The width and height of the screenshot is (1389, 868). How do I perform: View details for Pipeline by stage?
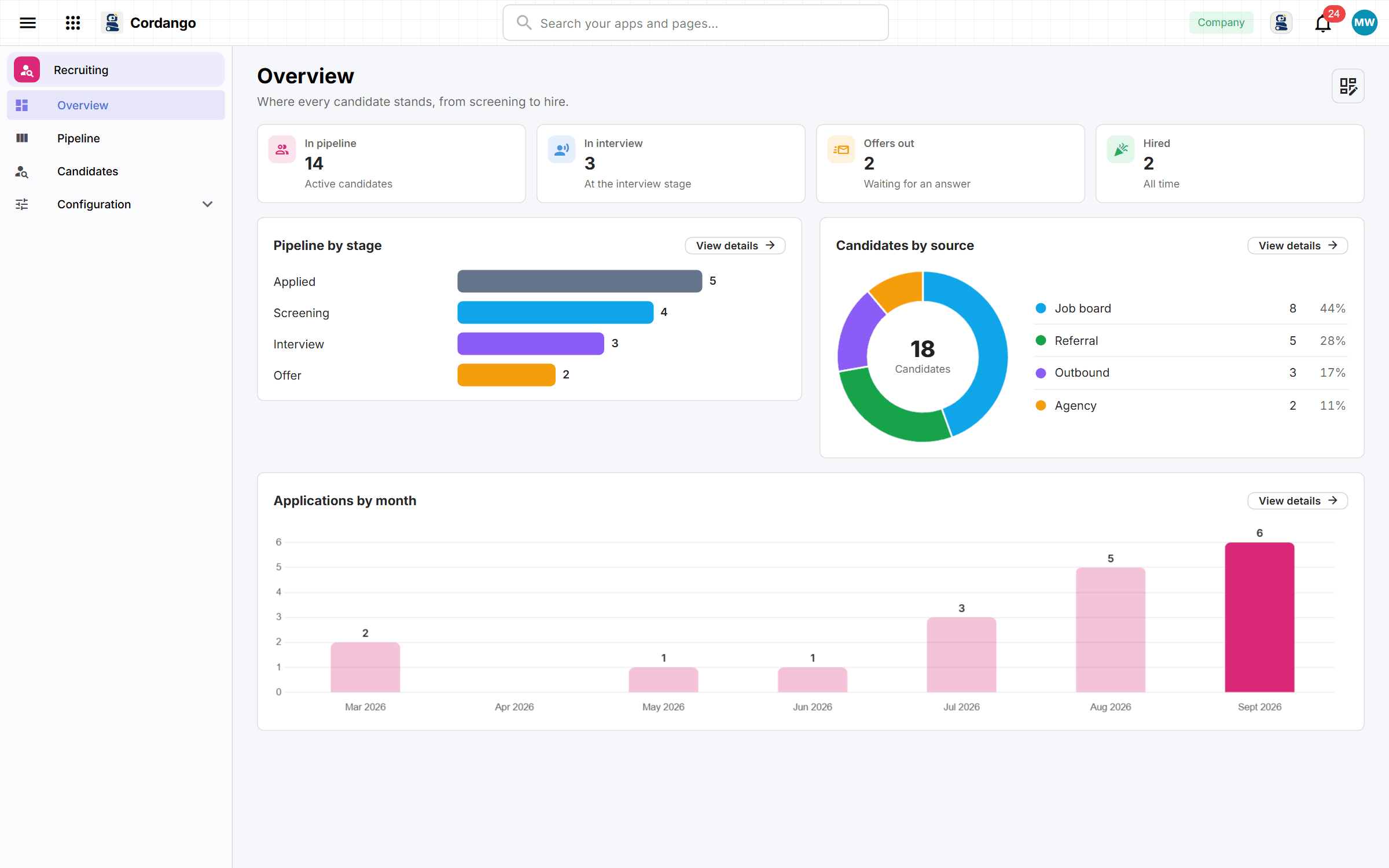[735, 245]
